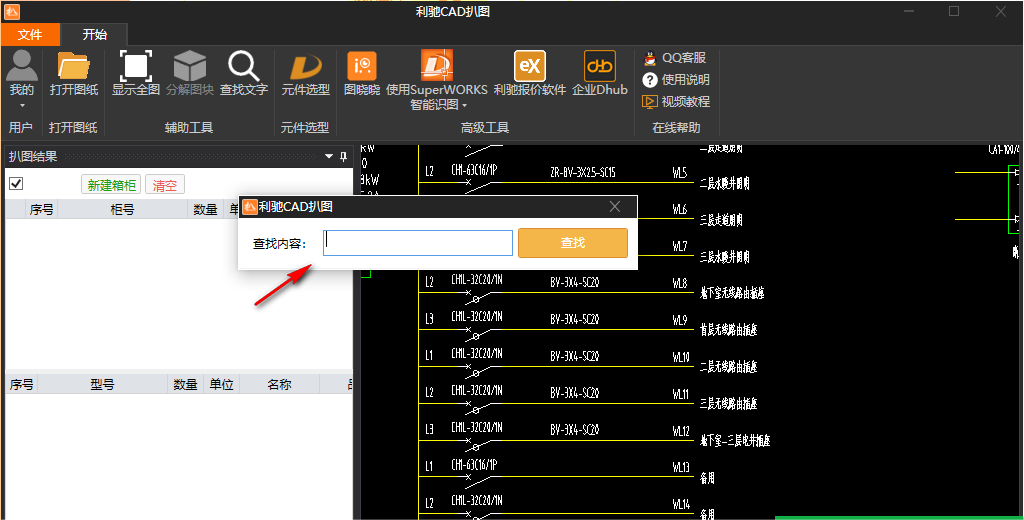1024x520 pixels.
Task: Click the 数量 header in upper table
Action: (x=205, y=209)
